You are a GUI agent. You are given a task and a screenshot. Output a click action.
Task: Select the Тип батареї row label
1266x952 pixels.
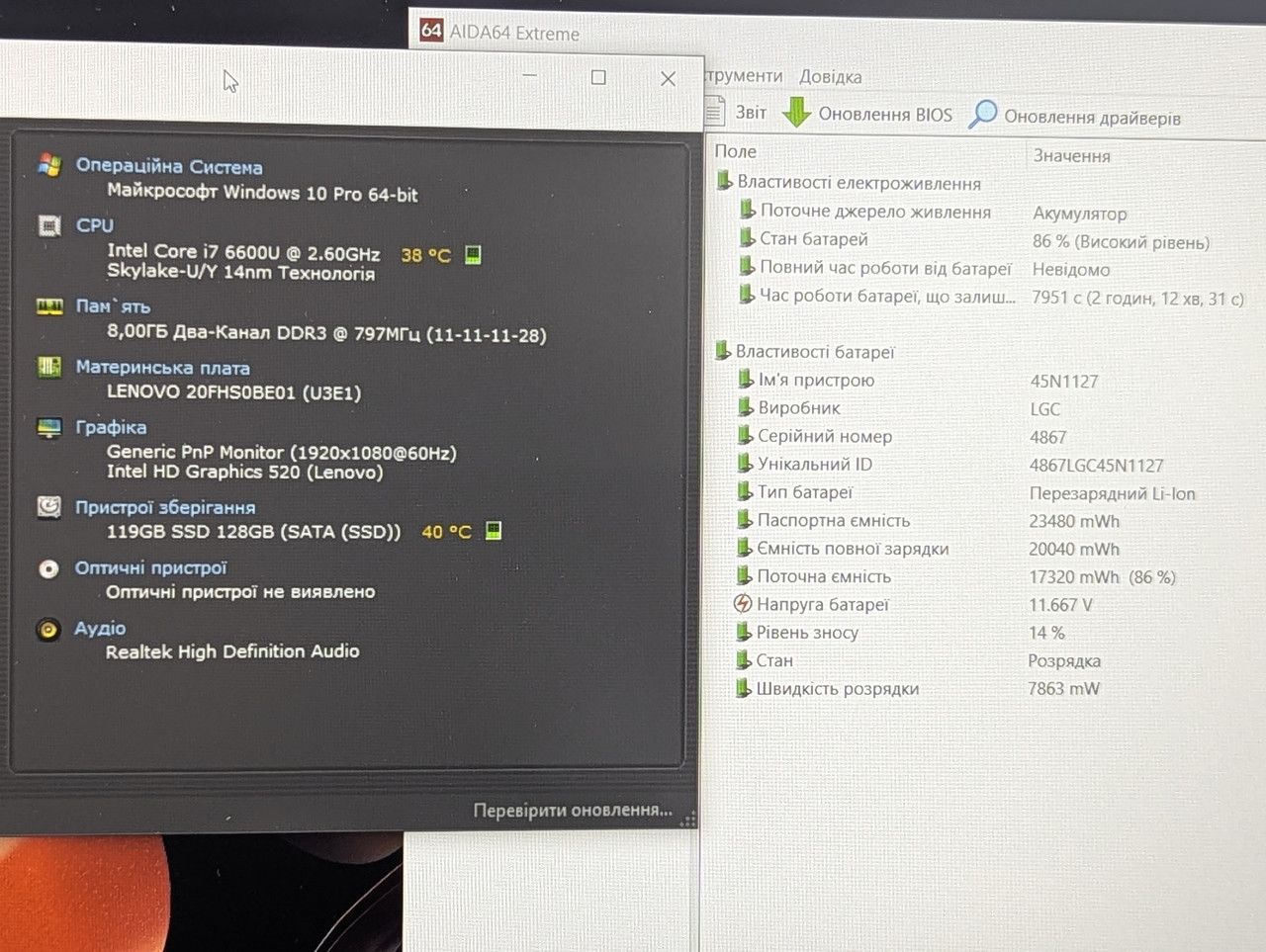coord(805,491)
